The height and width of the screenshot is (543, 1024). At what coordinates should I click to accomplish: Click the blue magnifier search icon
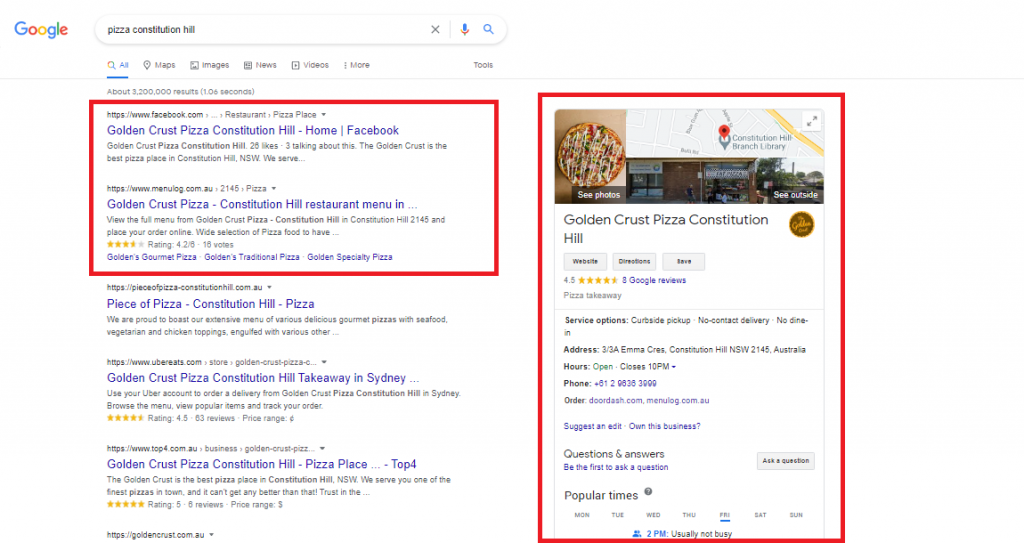click(489, 30)
